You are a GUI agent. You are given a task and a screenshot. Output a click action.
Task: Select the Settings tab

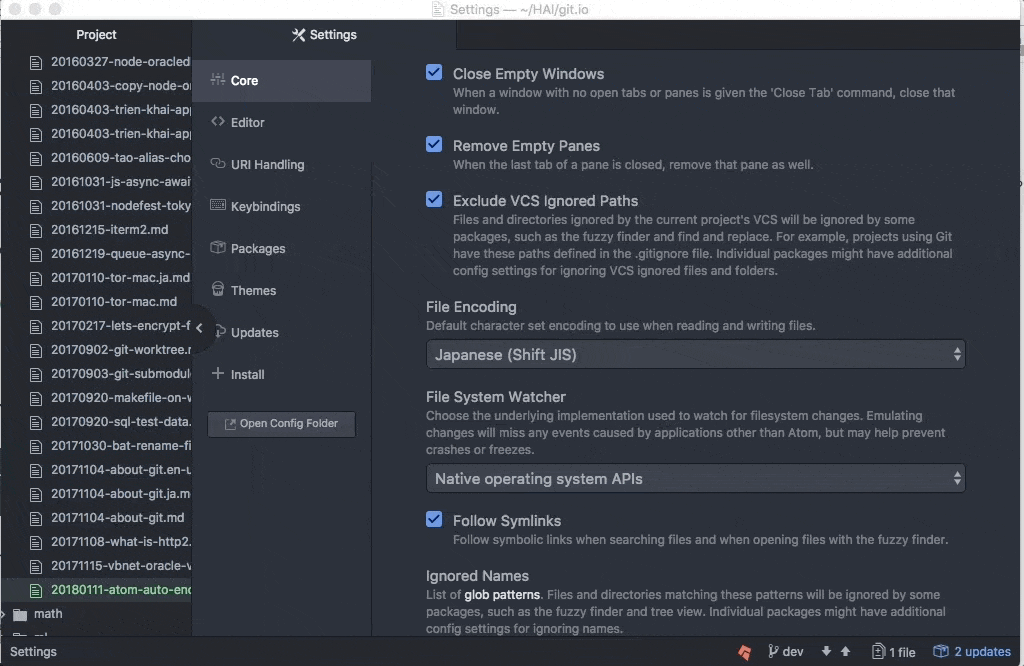point(324,35)
